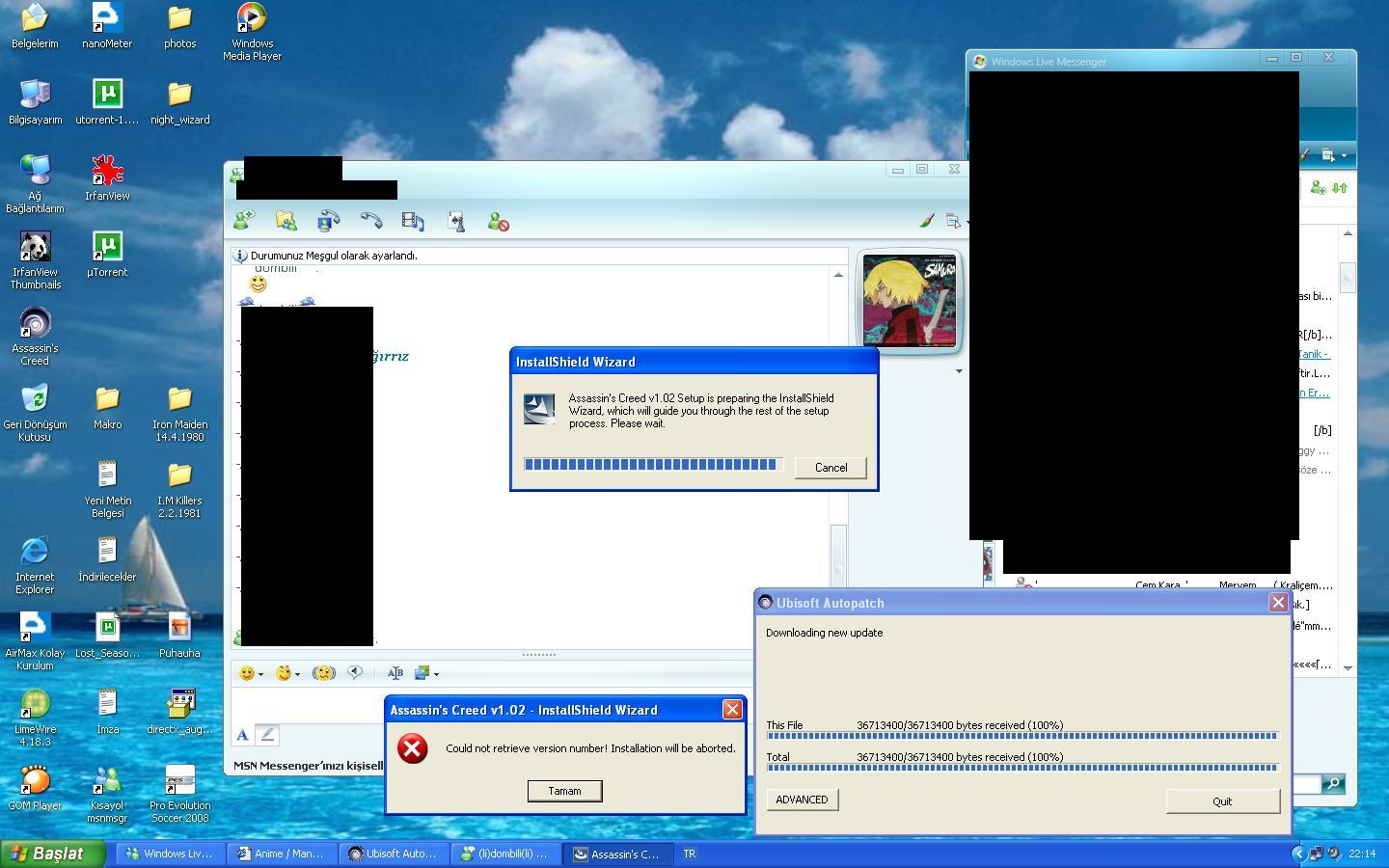Viewport: 1389px width, 868px height.
Task: Open the IrfanView Thumbnails shortcut
Action: [35, 260]
